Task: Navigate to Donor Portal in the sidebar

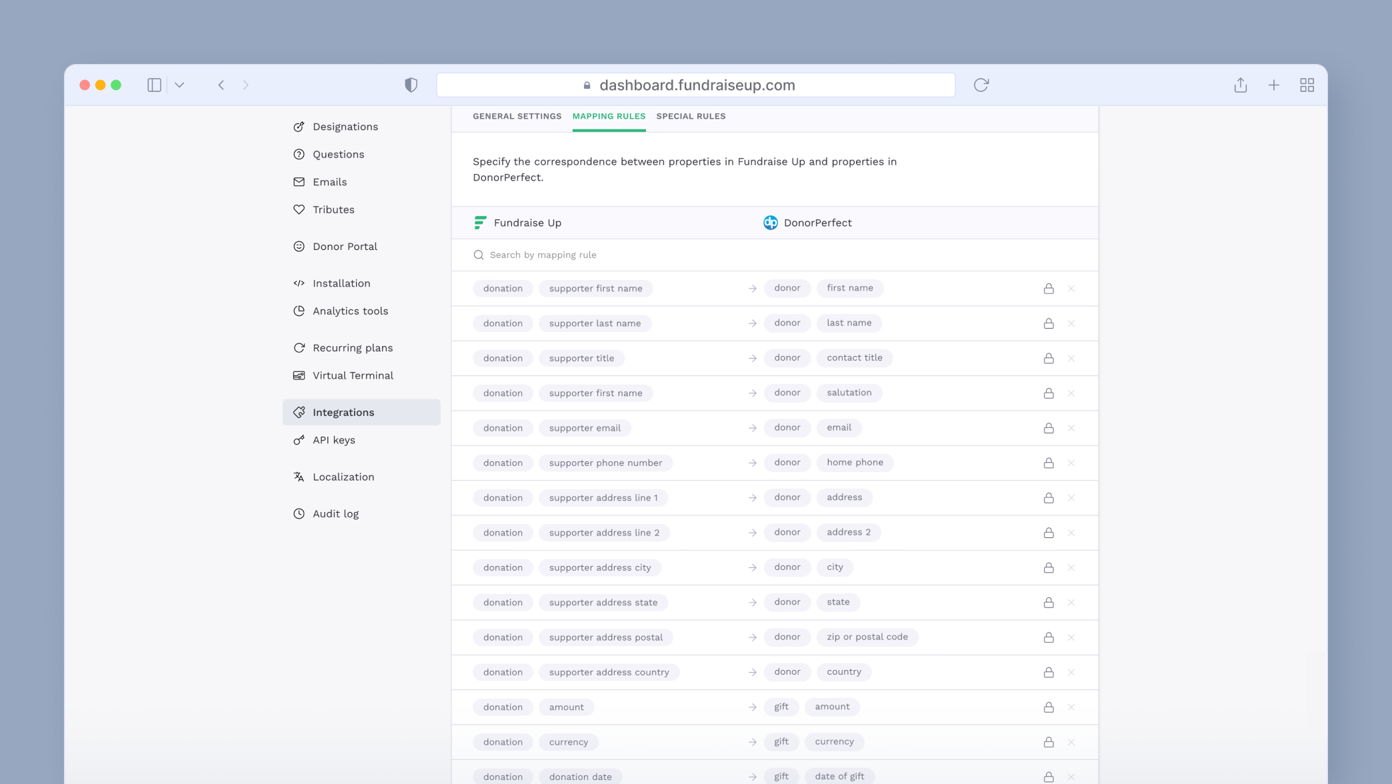Action: click(346, 246)
